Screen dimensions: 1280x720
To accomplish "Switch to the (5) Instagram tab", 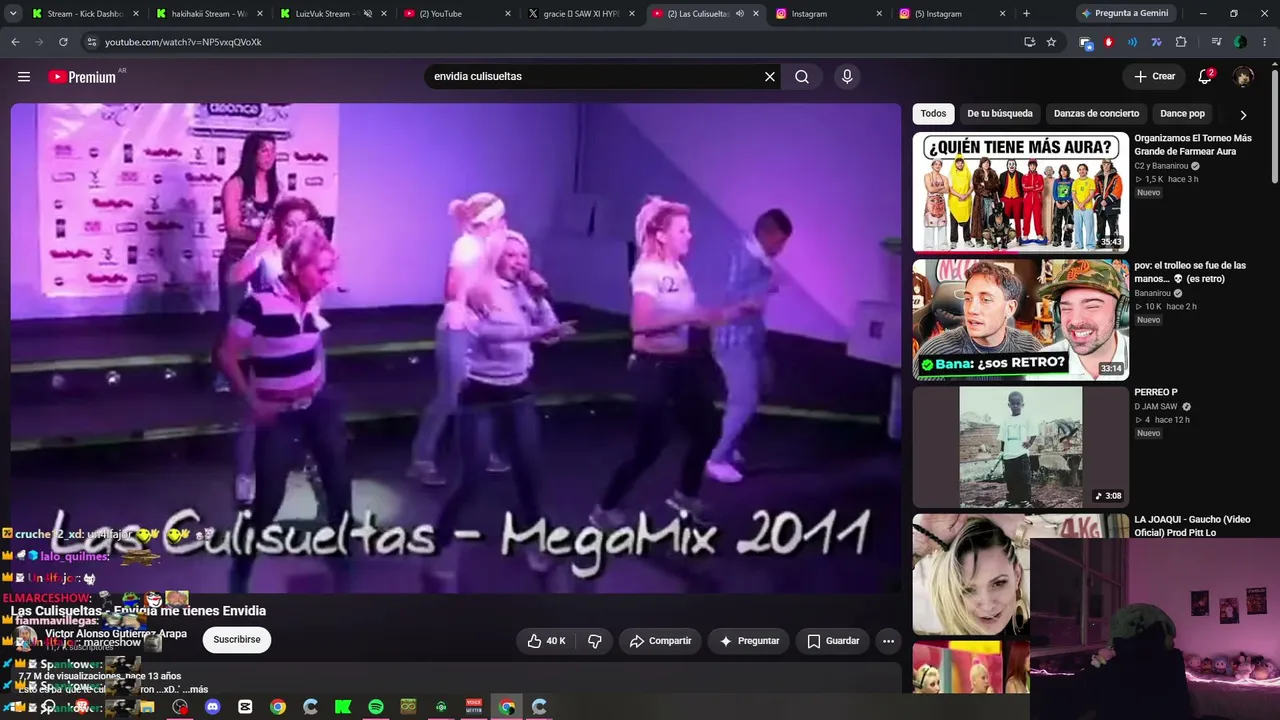I will (x=953, y=14).
